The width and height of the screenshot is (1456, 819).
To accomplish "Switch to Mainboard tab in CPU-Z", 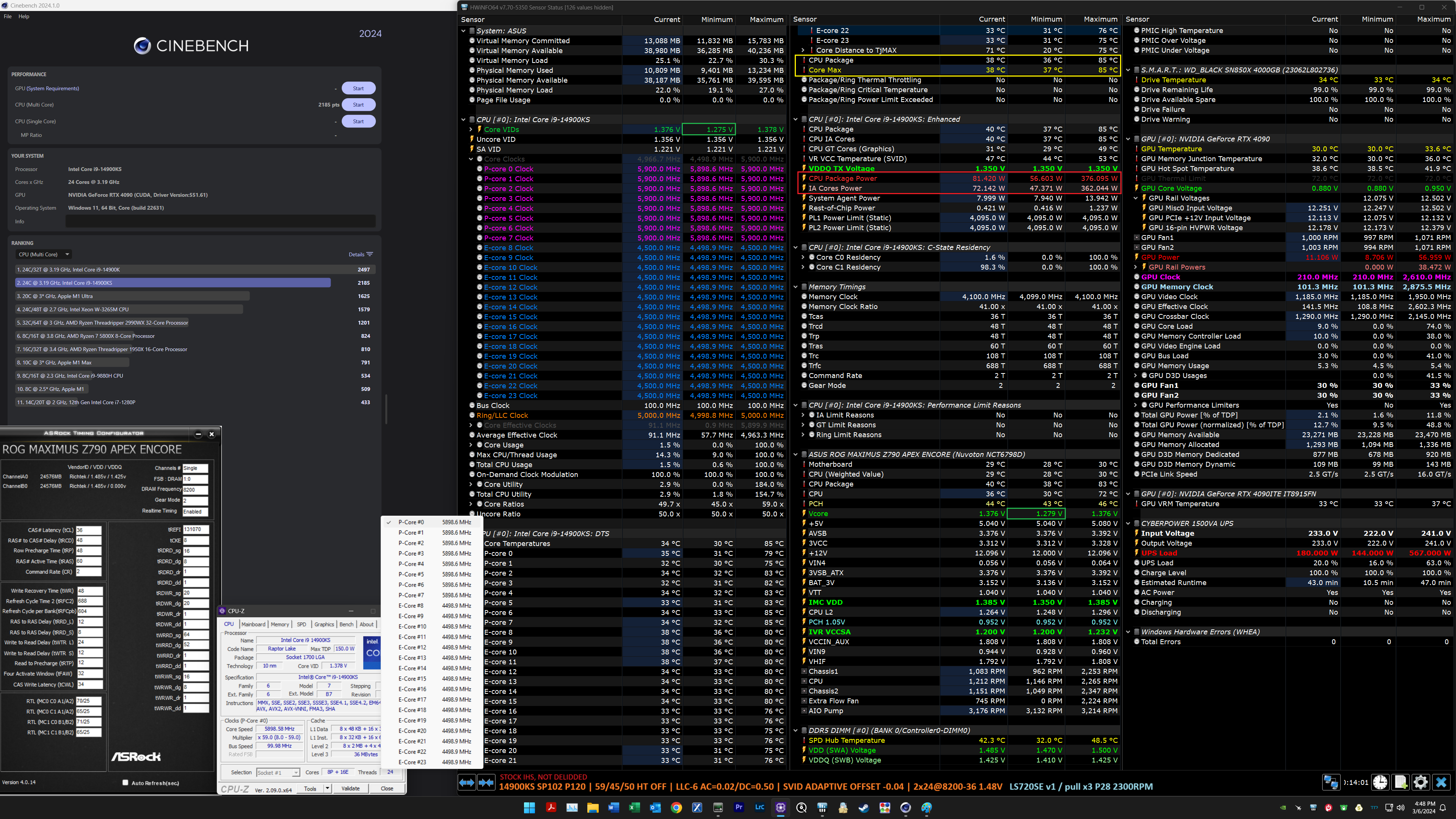I will pyautogui.click(x=253, y=624).
